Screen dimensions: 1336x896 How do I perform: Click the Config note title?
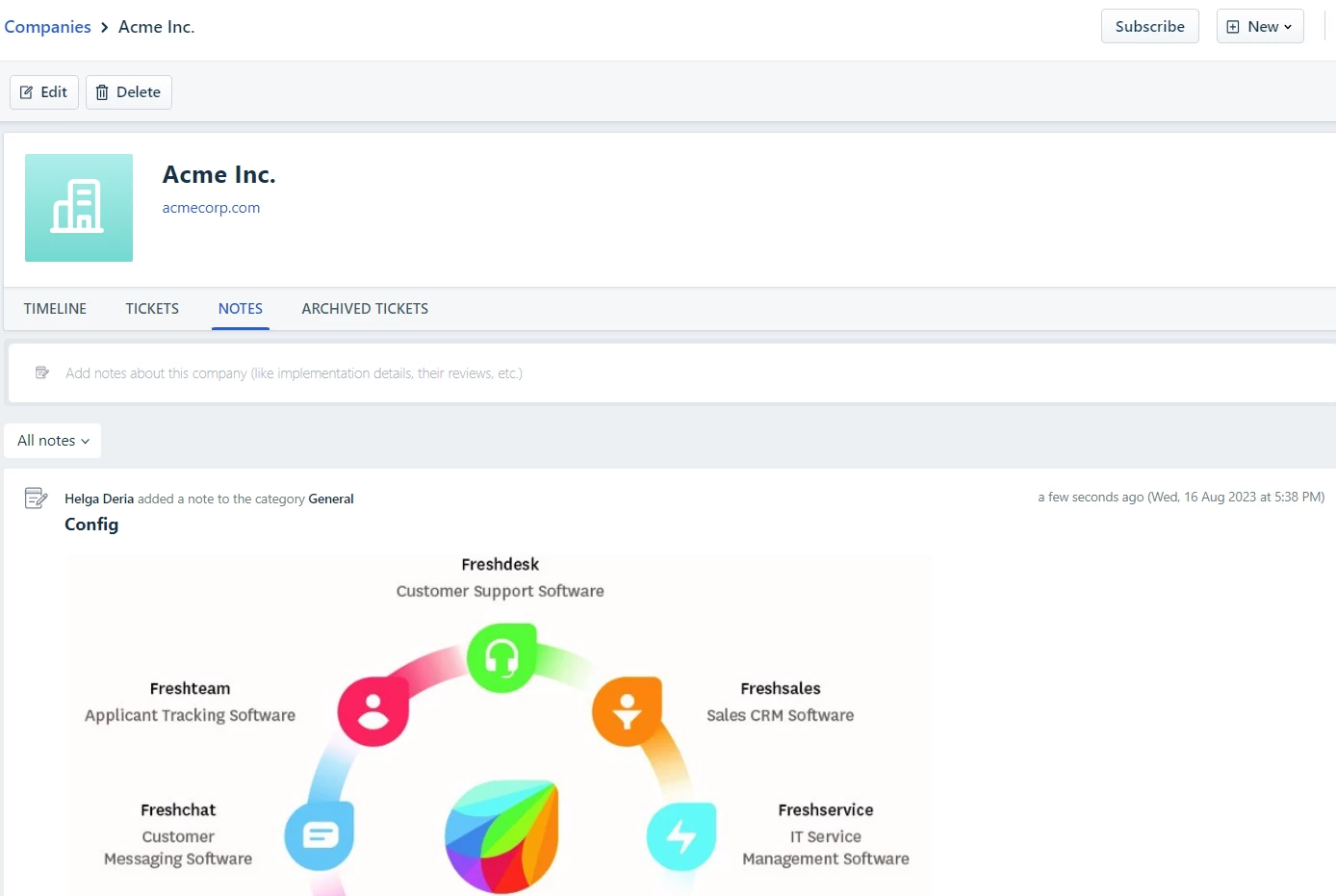91,525
